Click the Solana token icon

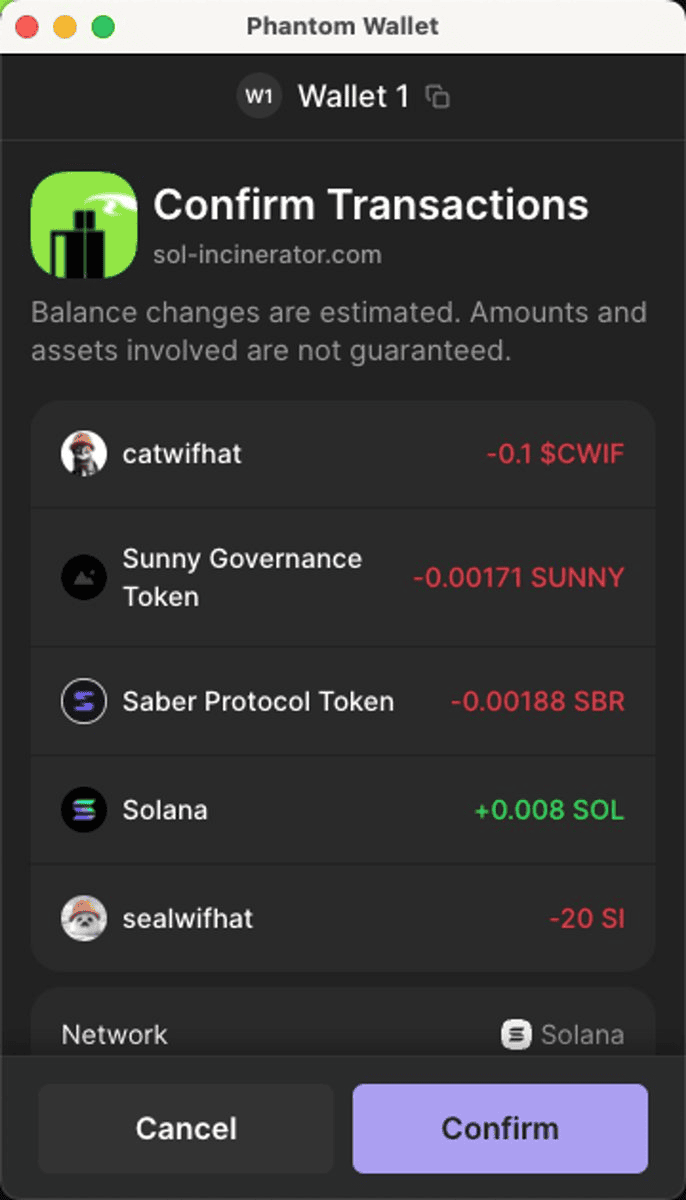[85, 810]
